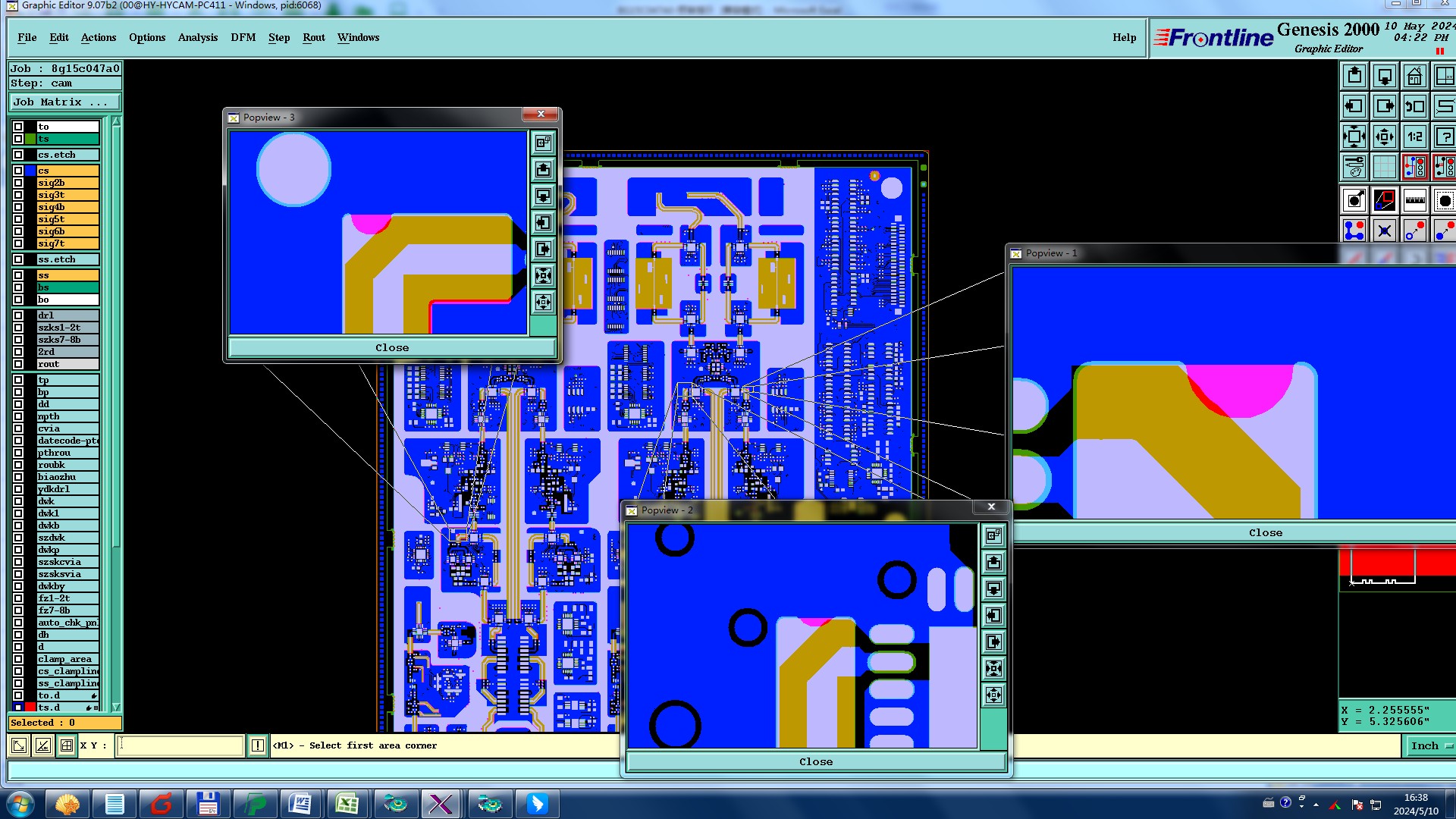Click the zoom in icon in Popview - 2

tap(993, 668)
